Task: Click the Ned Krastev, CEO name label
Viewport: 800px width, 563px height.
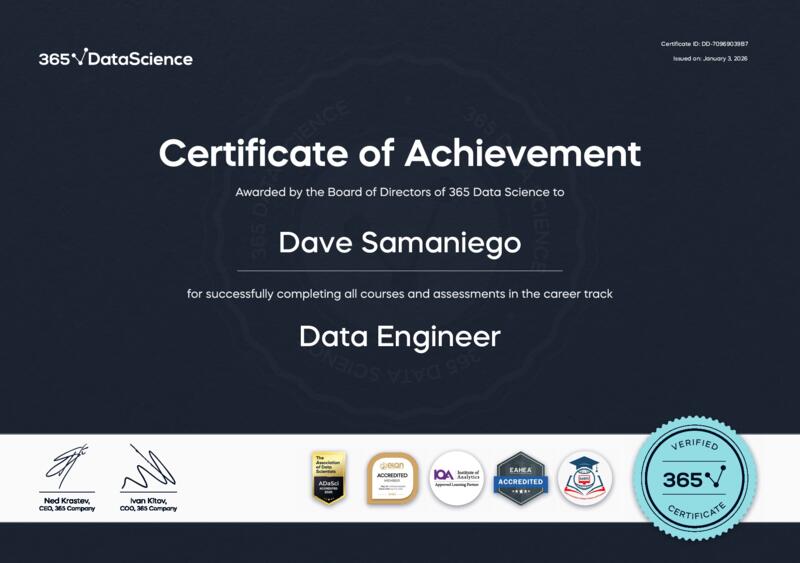Action: tap(68, 504)
